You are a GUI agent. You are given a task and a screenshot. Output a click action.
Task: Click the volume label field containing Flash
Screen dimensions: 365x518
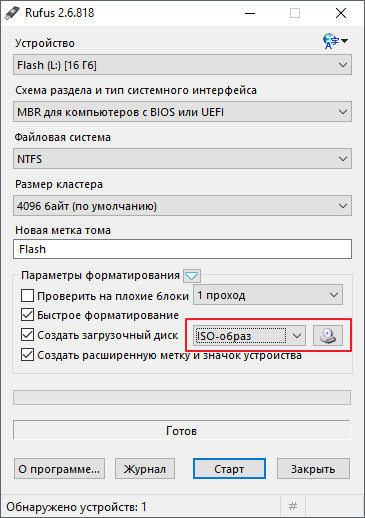pos(182,249)
